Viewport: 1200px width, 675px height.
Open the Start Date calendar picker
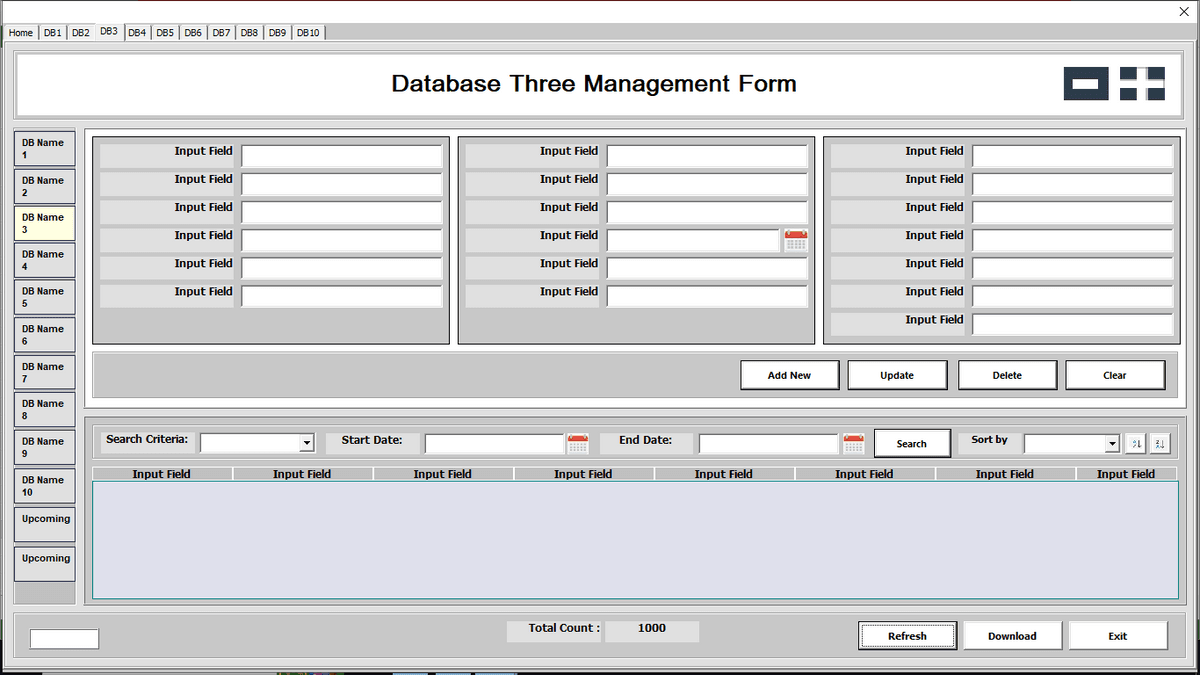click(578, 443)
